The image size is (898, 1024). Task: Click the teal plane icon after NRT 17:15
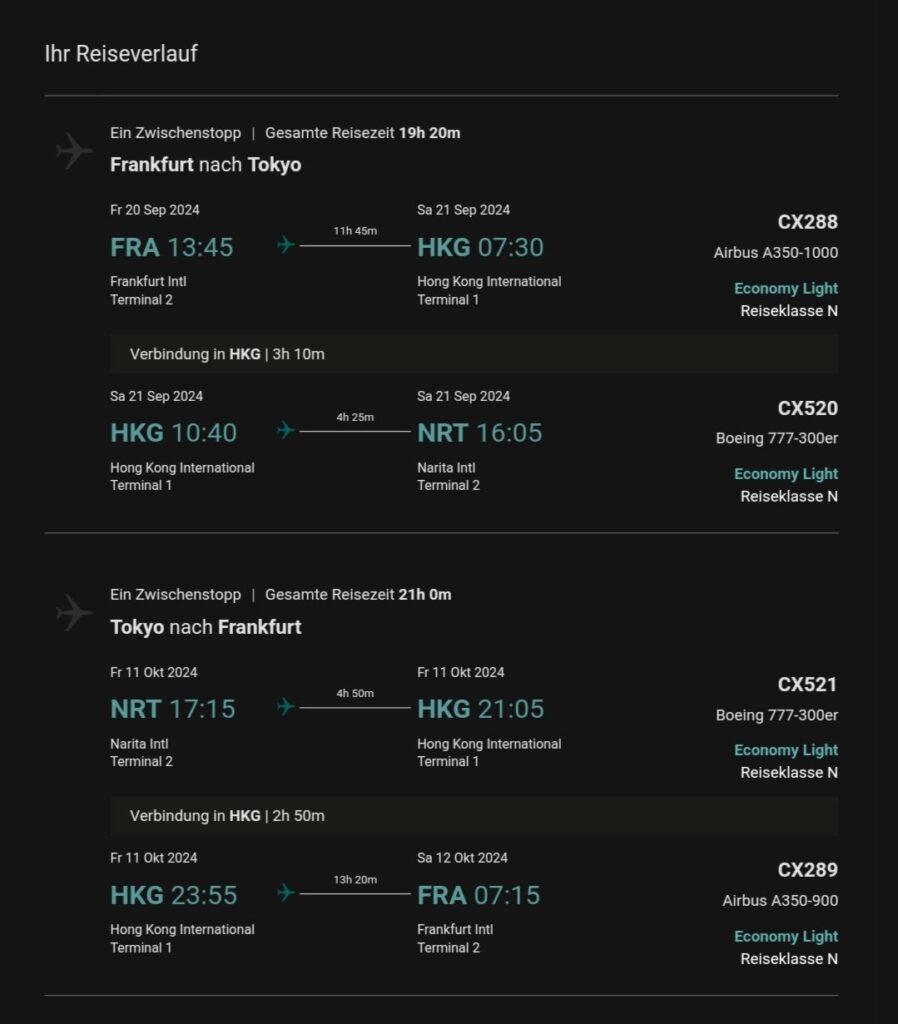coord(286,707)
